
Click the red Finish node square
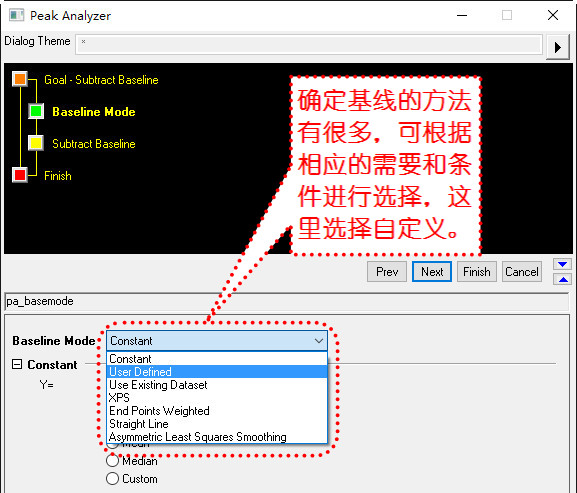click(x=20, y=175)
